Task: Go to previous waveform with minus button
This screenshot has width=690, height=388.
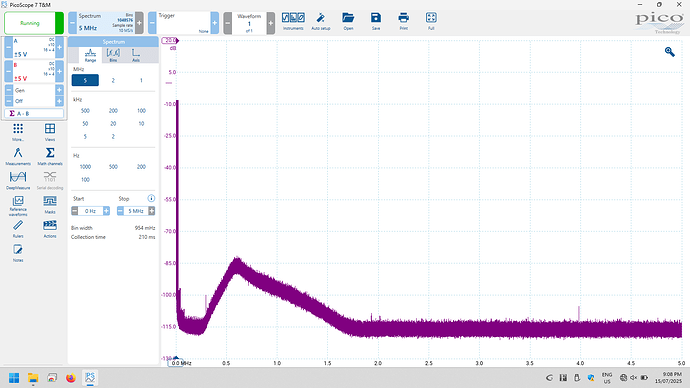Action: click(x=228, y=23)
